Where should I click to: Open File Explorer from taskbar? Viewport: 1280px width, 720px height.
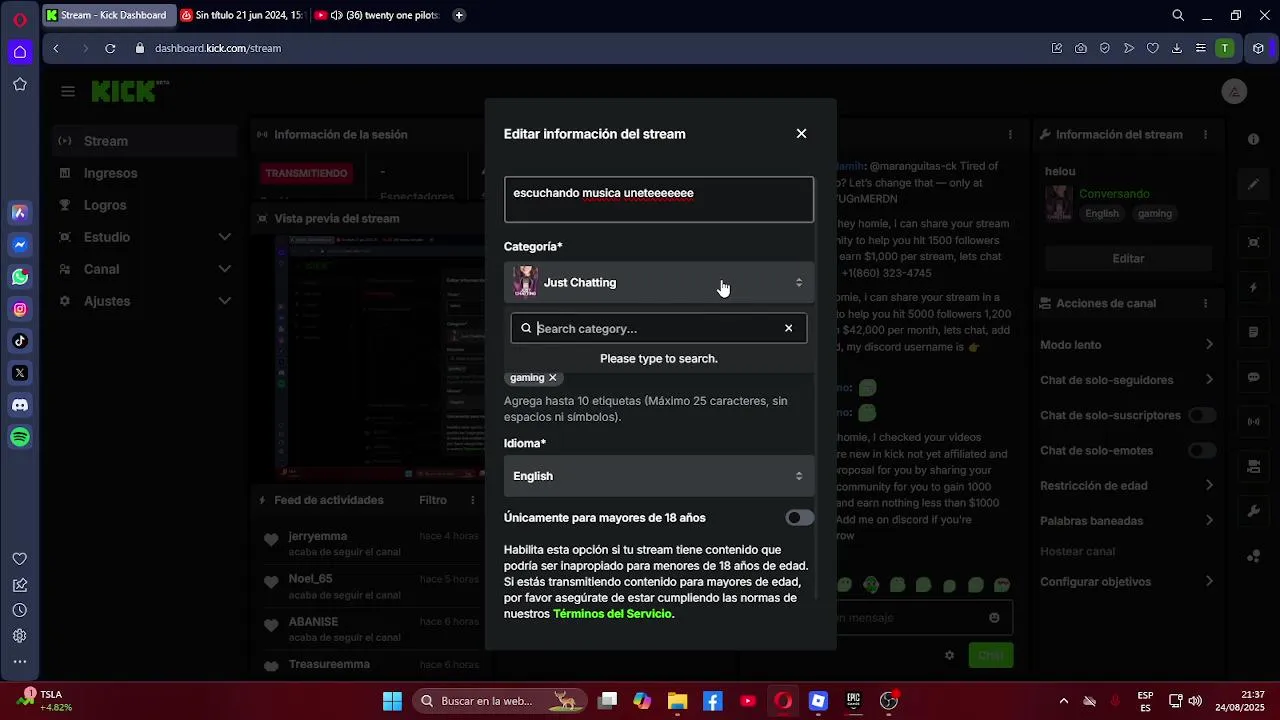pyautogui.click(x=677, y=701)
